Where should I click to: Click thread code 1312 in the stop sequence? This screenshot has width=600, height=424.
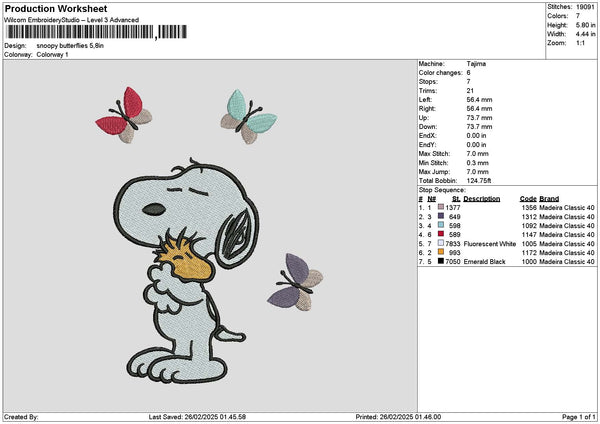coord(529,217)
